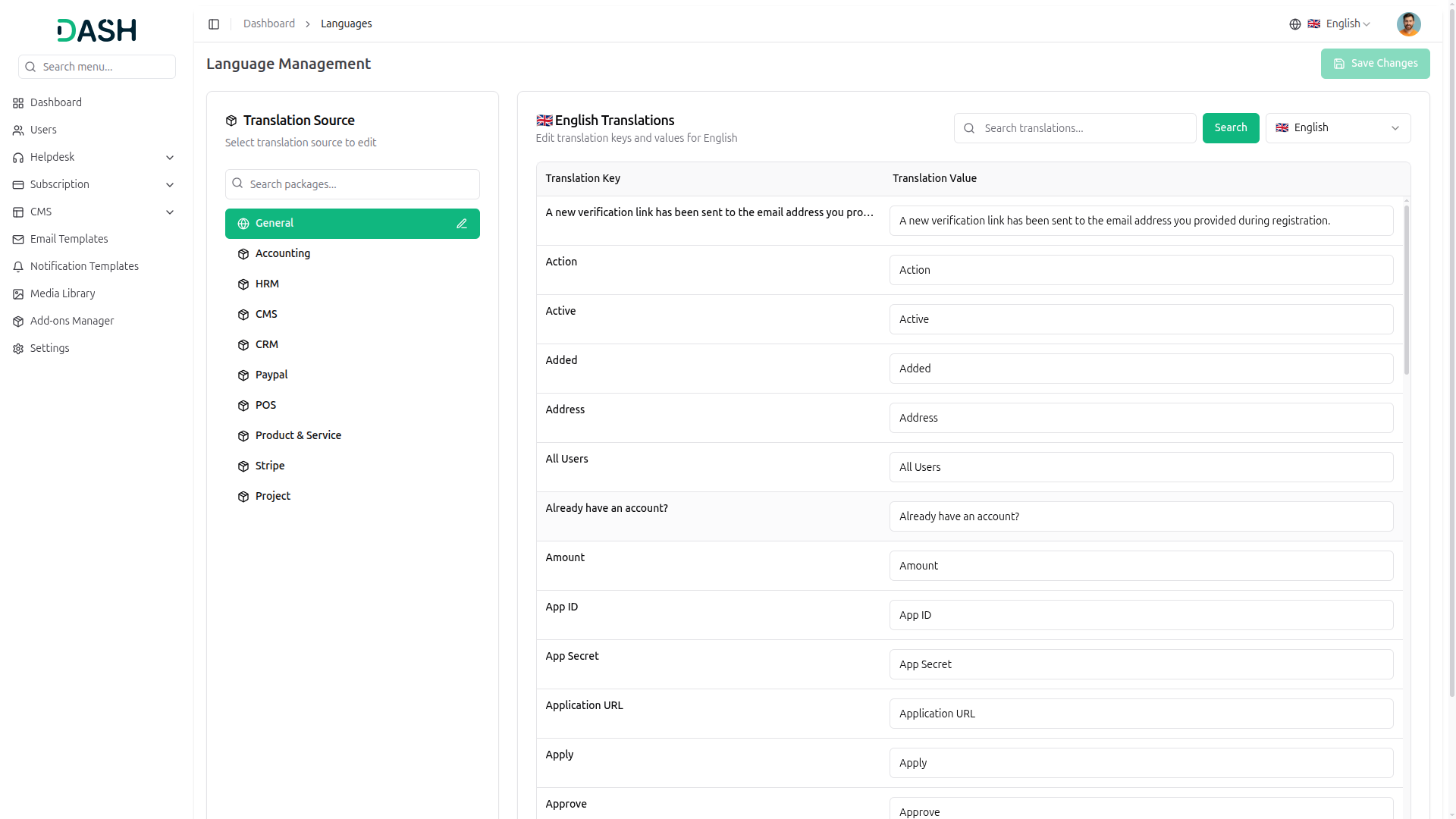Click the Notification Templates bell icon
The height and width of the screenshot is (819, 1456).
pyautogui.click(x=18, y=267)
